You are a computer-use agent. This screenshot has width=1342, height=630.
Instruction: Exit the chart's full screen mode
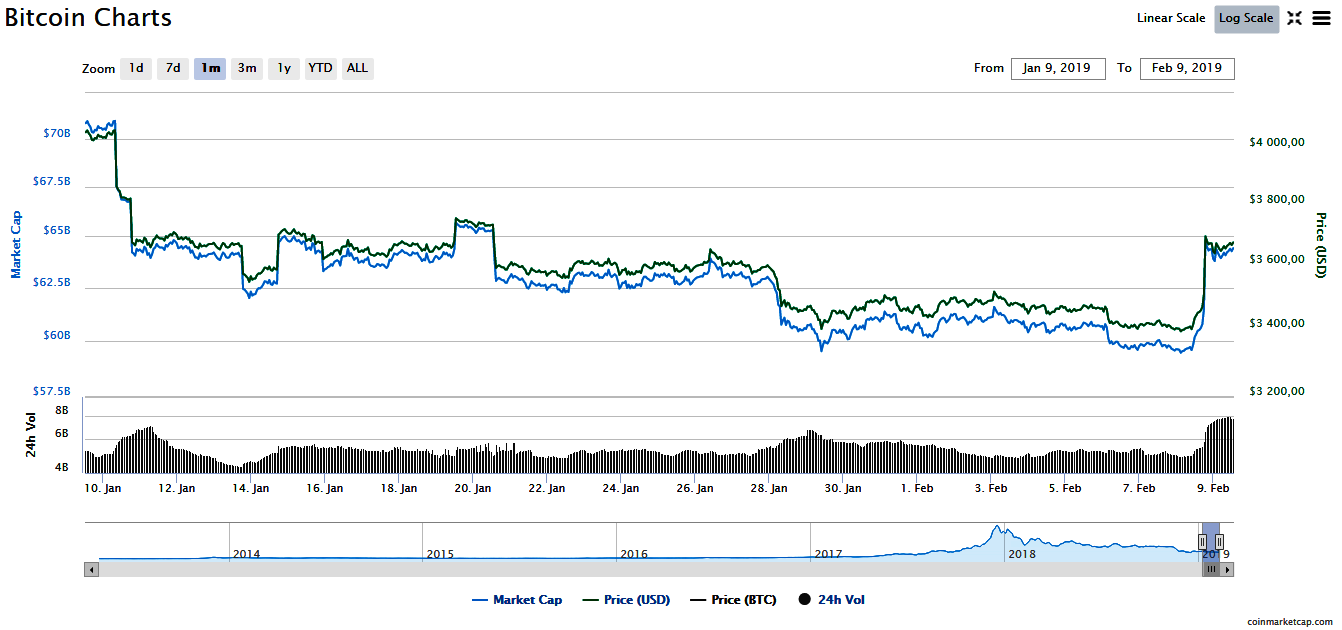click(1294, 18)
